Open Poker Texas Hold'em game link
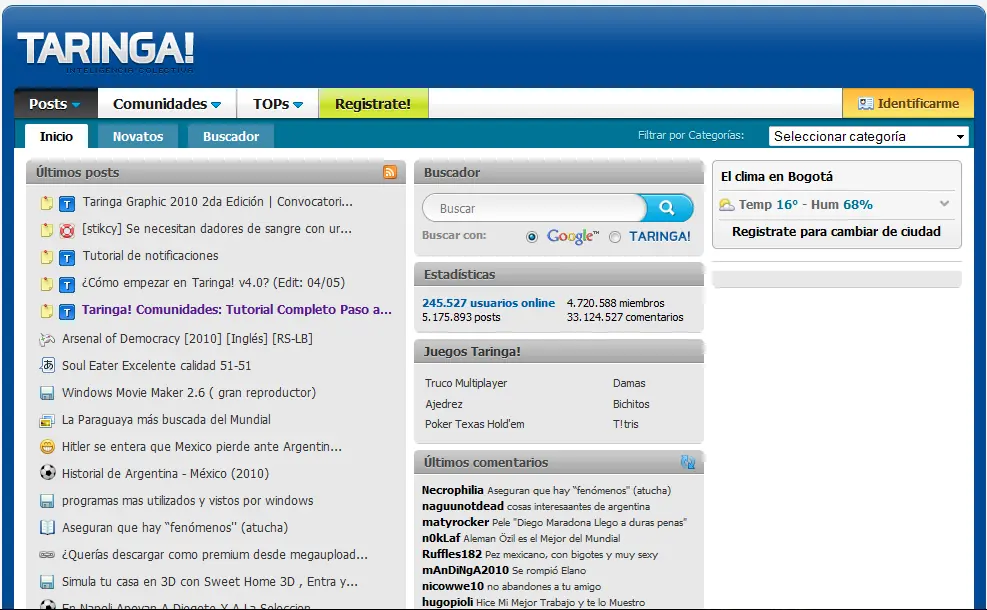 [x=475, y=424]
